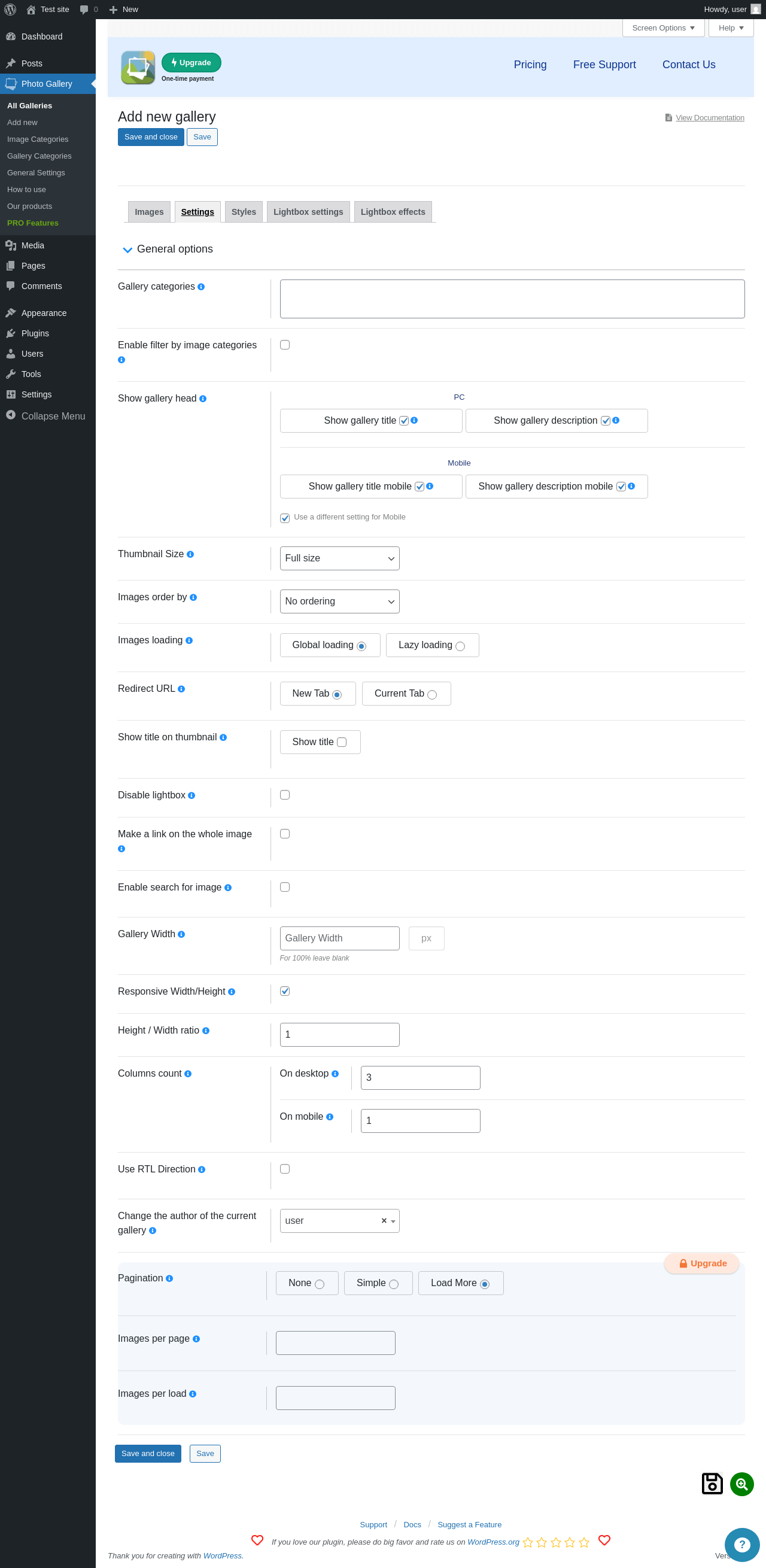
Task: Collapse the General options section
Action: (x=128, y=250)
